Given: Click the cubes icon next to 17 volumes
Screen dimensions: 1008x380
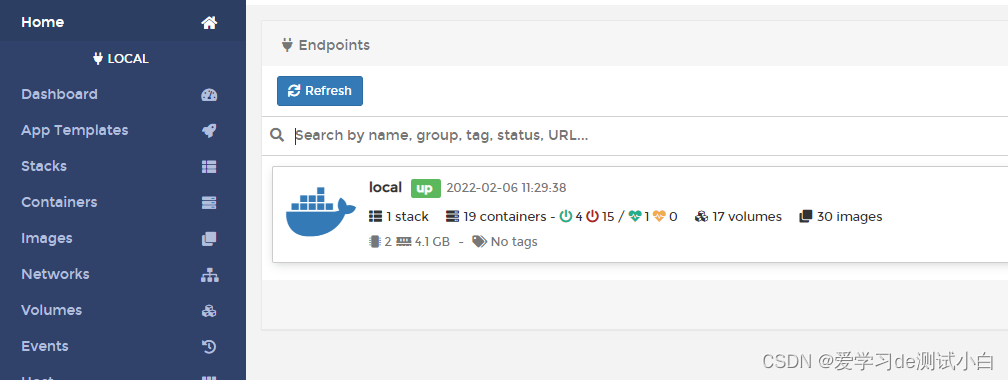Looking at the screenshot, I should tap(701, 217).
